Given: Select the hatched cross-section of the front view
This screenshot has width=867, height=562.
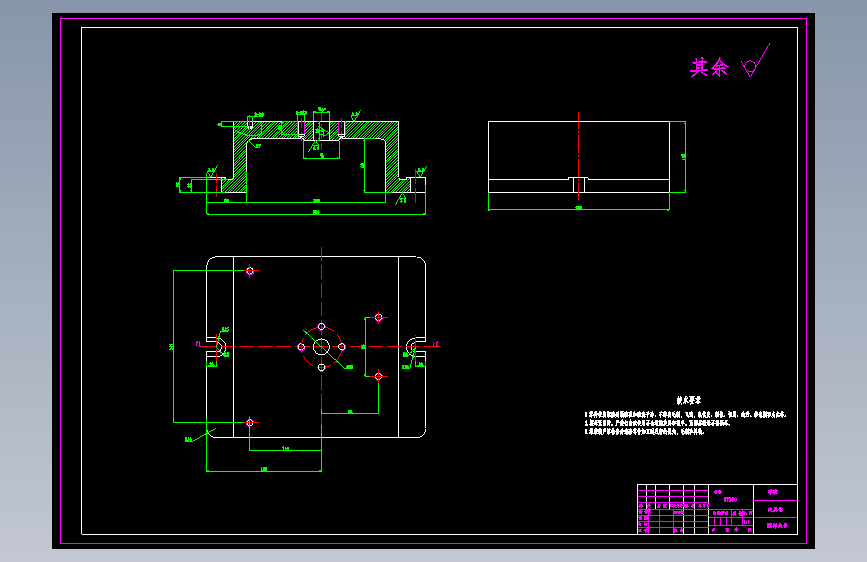Looking at the screenshot, I should (316, 157).
